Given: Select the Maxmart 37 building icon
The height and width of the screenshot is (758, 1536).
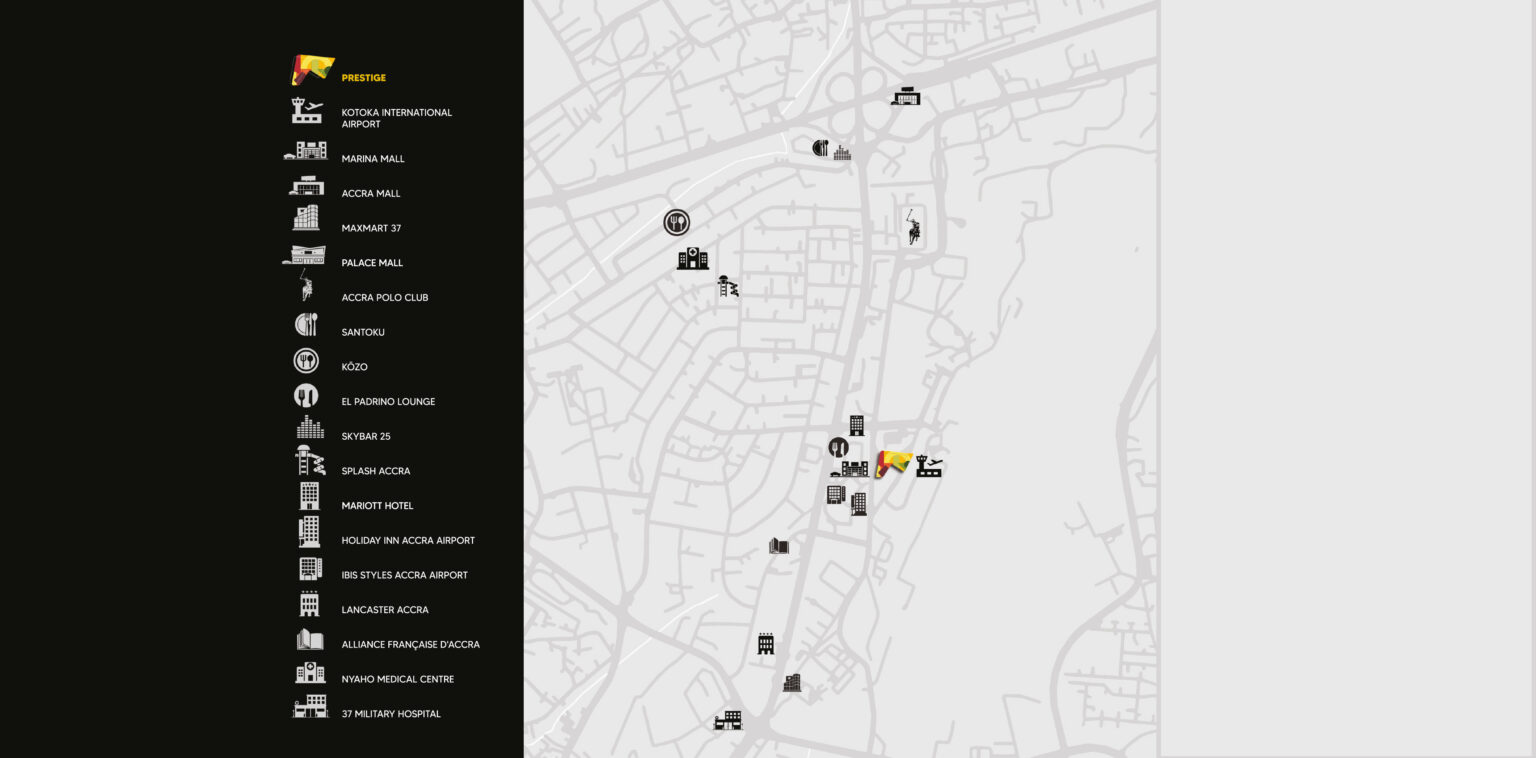Looking at the screenshot, I should 307,219.
